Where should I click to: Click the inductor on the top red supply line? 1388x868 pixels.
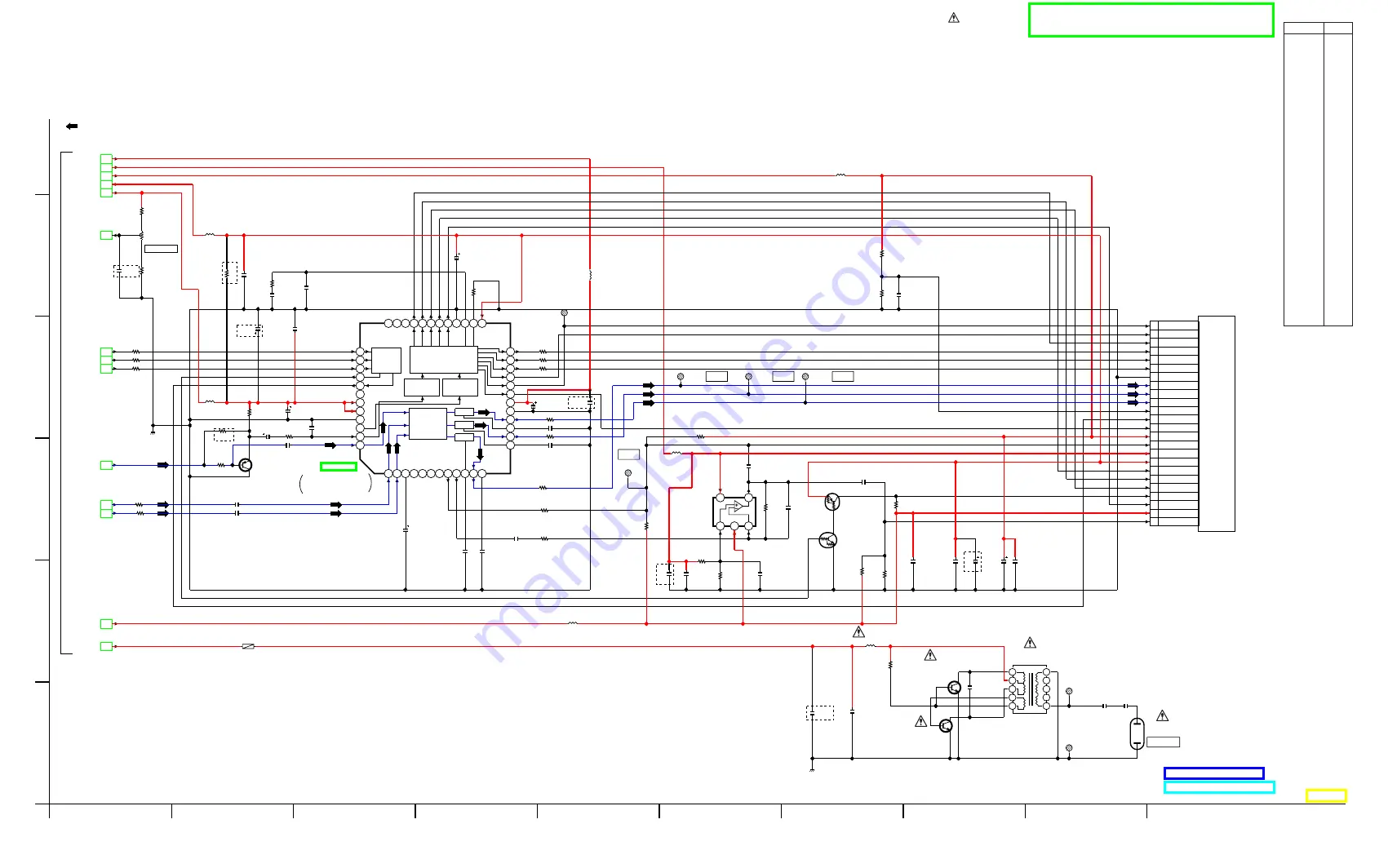[840, 175]
